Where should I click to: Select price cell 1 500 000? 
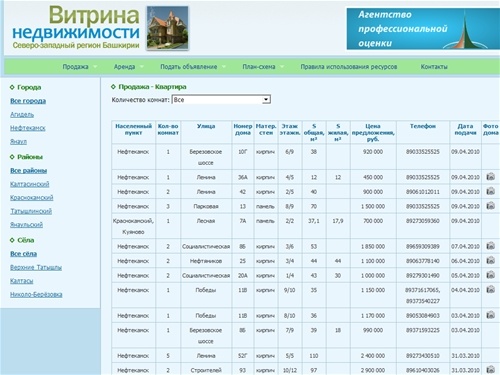(373, 206)
